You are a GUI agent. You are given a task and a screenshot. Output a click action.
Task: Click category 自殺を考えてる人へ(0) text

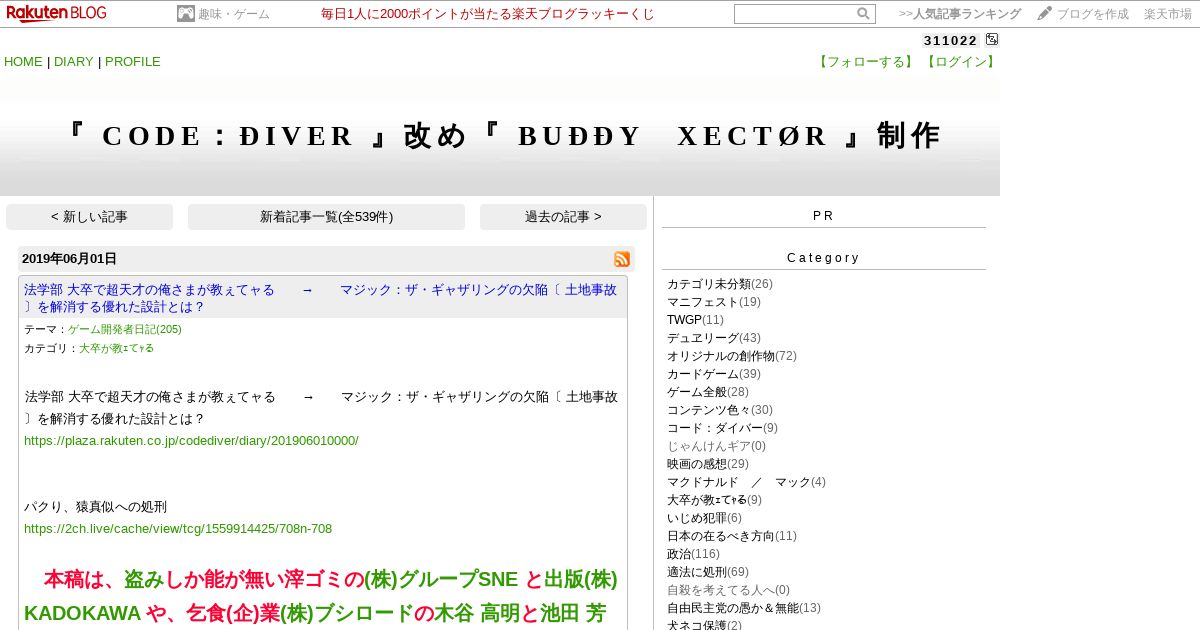728,590
